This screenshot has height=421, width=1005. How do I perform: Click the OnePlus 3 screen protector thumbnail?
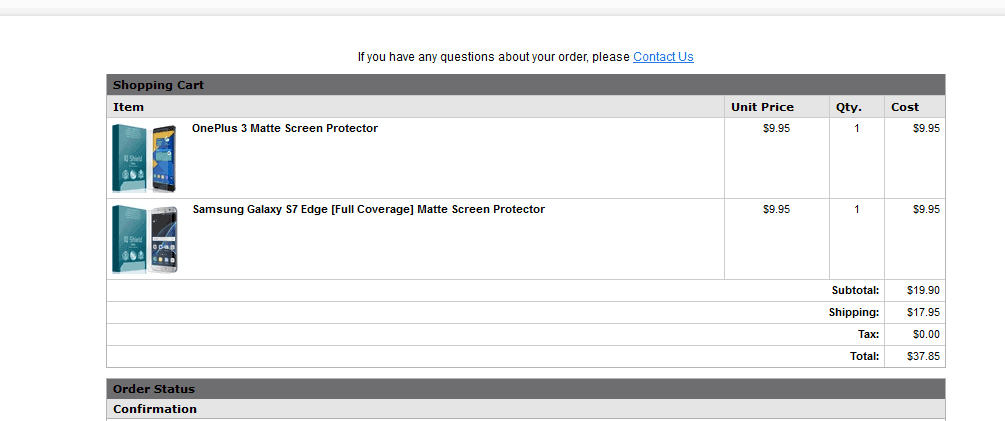[145, 158]
